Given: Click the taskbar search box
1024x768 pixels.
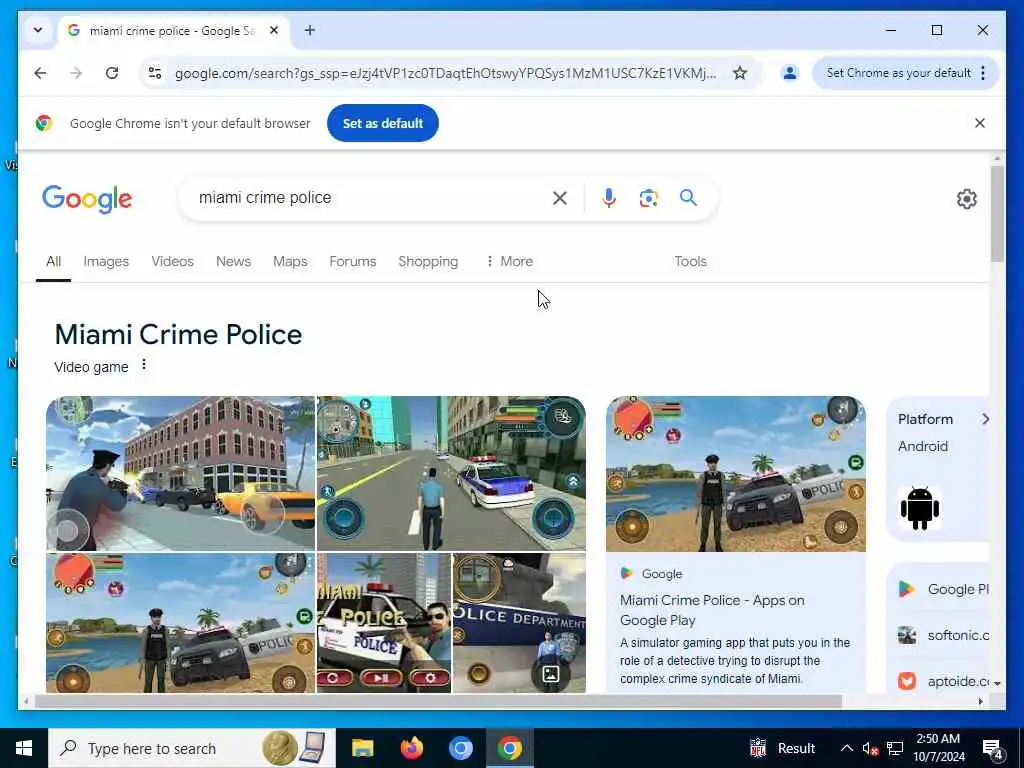Looking at the screenshot, I should pos(192,748).
